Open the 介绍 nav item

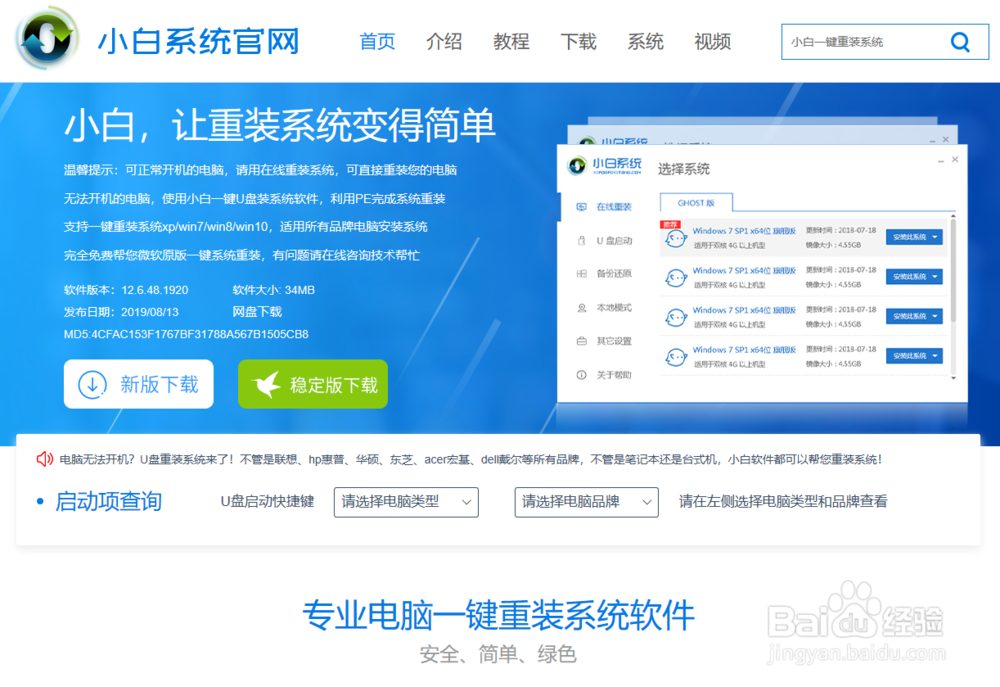click(444, 42)
